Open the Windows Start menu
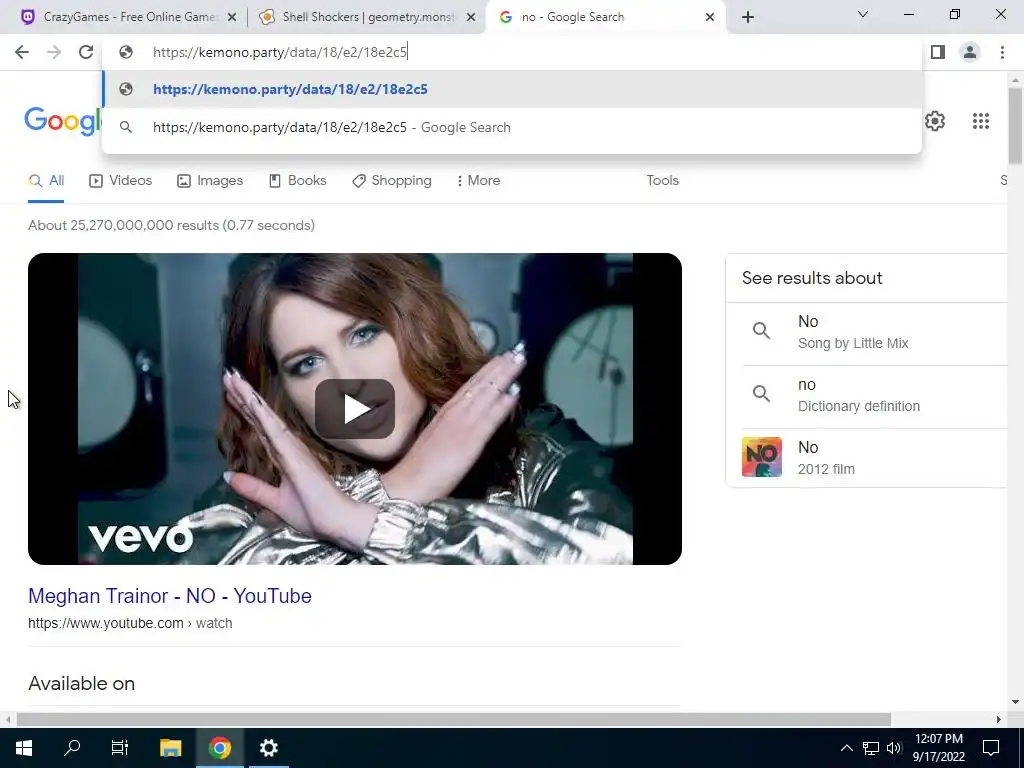 pyautogui.click(x=24, y=748)
